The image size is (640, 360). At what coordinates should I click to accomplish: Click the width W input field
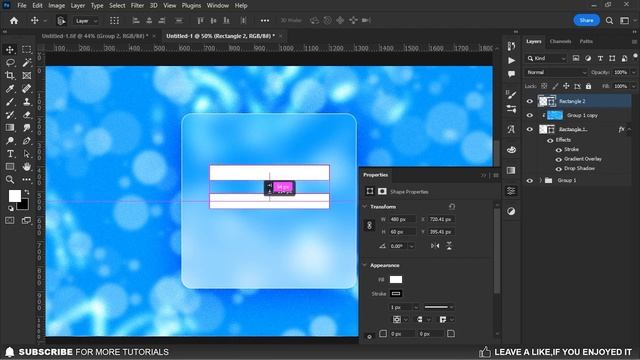click(402, 220)
